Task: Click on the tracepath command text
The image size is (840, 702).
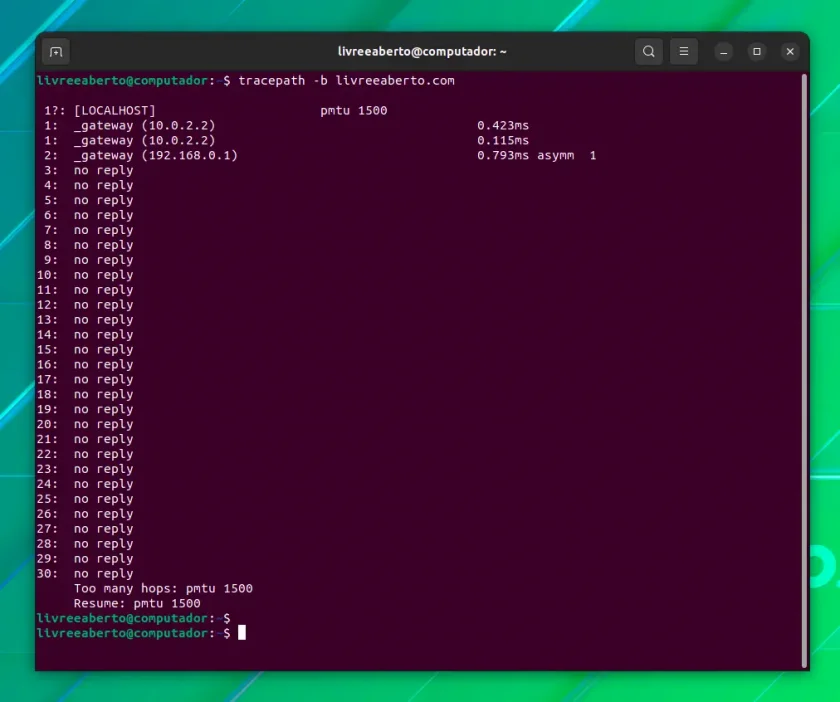Action: point(347,80)
